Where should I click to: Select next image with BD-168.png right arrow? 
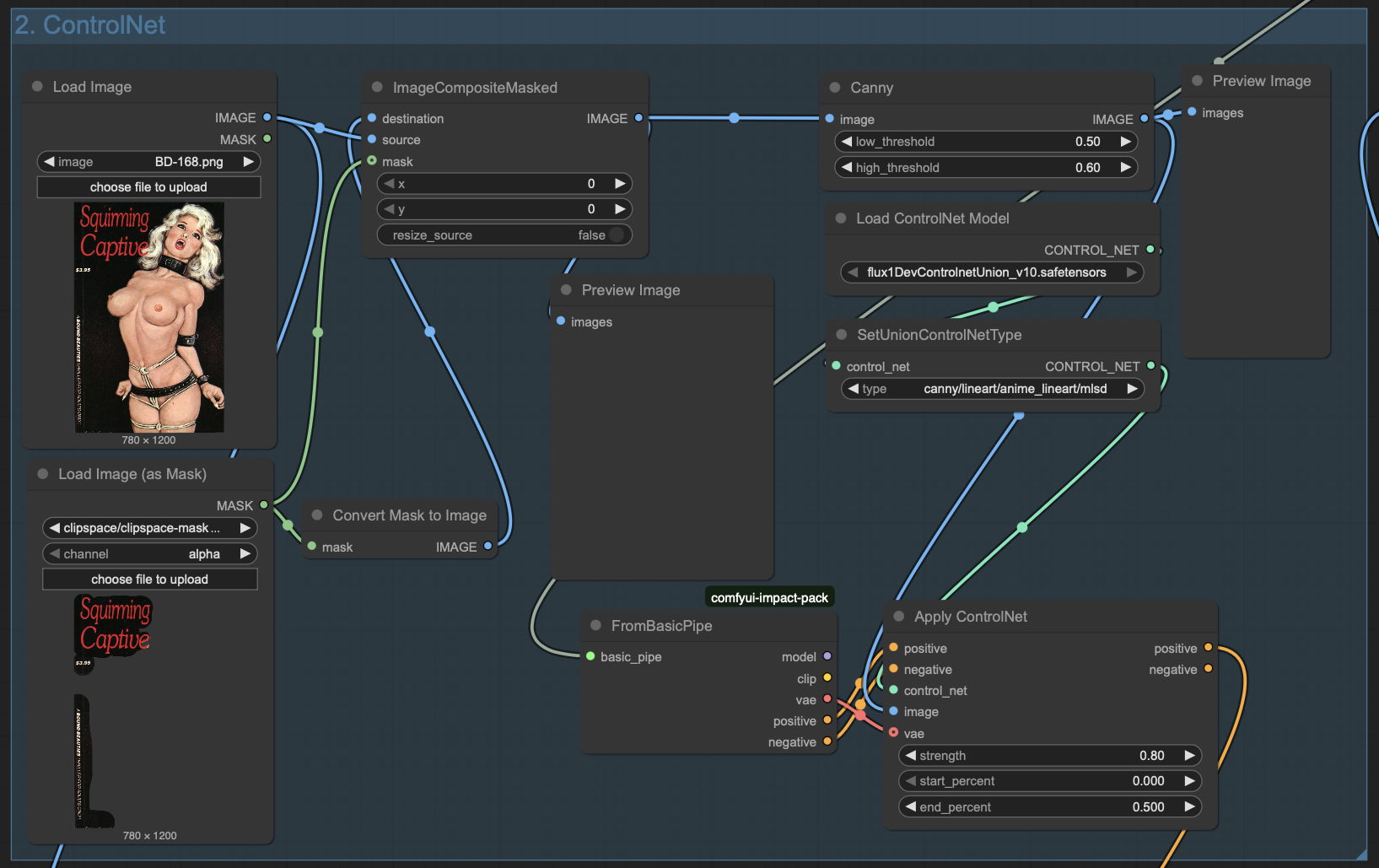click(248, 161)
